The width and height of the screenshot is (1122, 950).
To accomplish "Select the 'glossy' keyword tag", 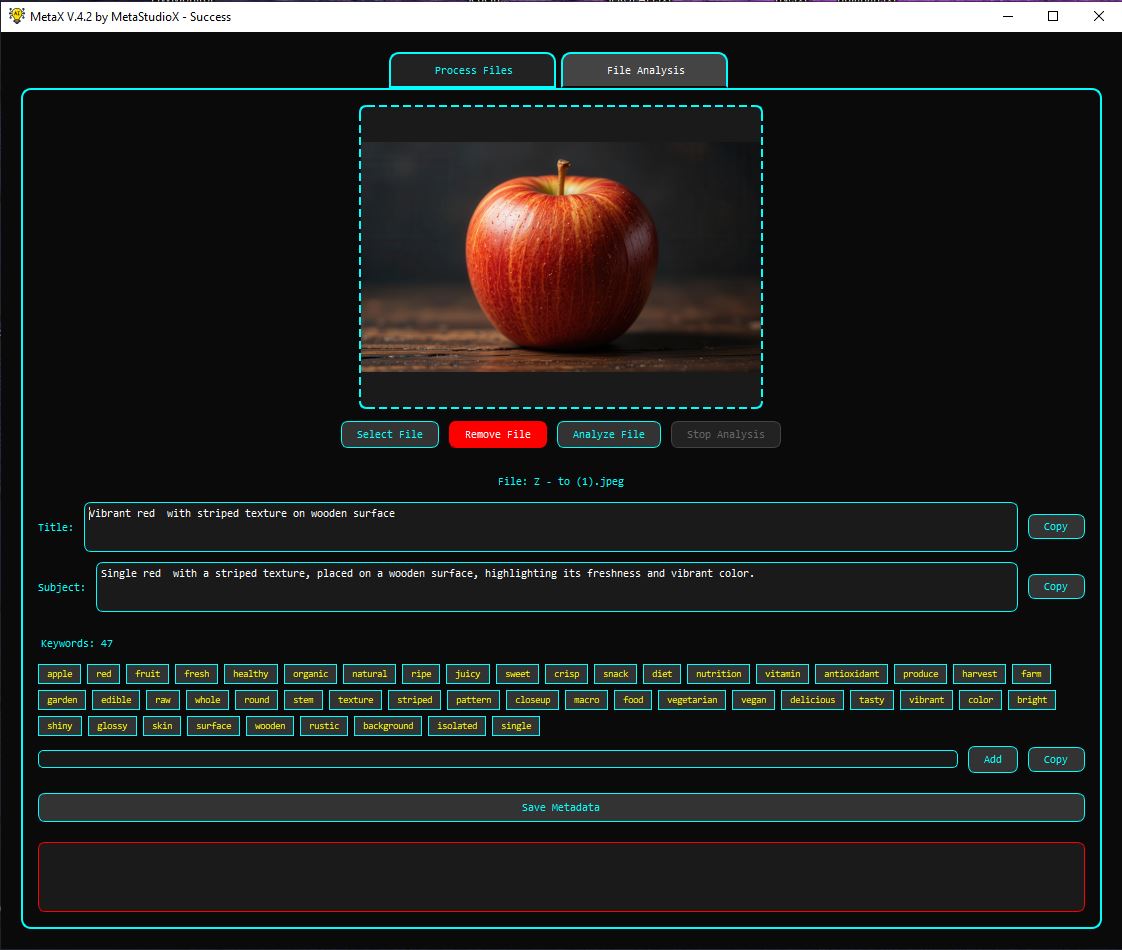I will click(112, 725).
